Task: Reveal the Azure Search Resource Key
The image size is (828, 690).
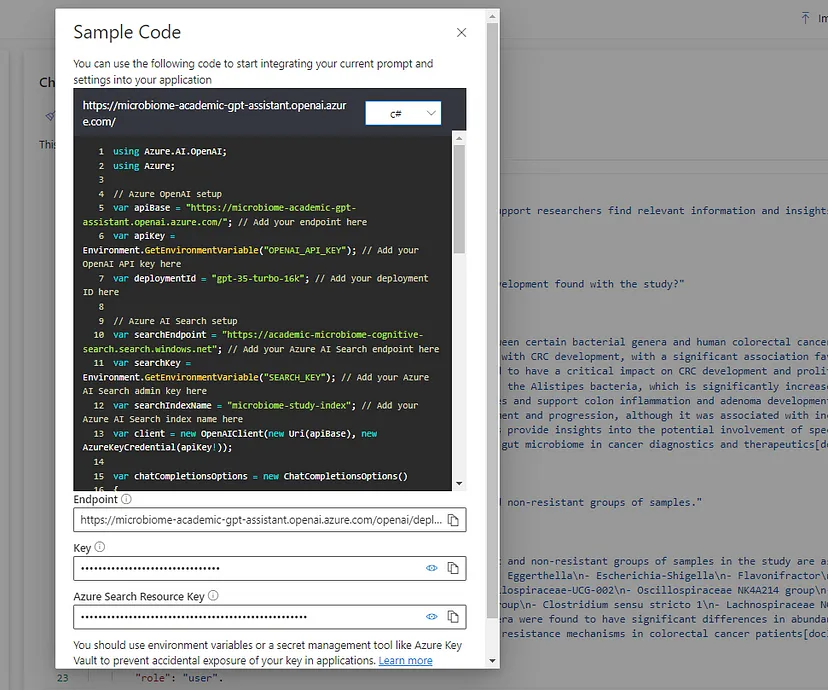Action: point(431,617)
